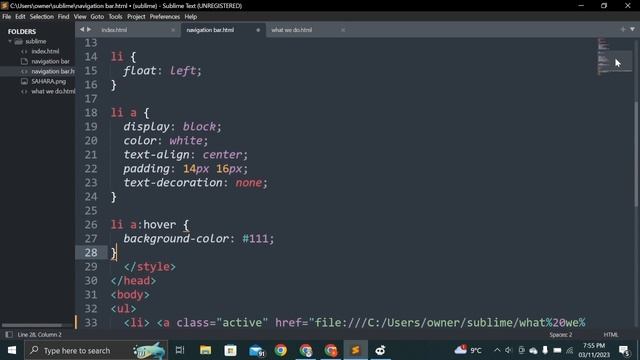This screenshot has width=640, height=360.
Task: Switch to the index.html tab
Action: [114, 30]
